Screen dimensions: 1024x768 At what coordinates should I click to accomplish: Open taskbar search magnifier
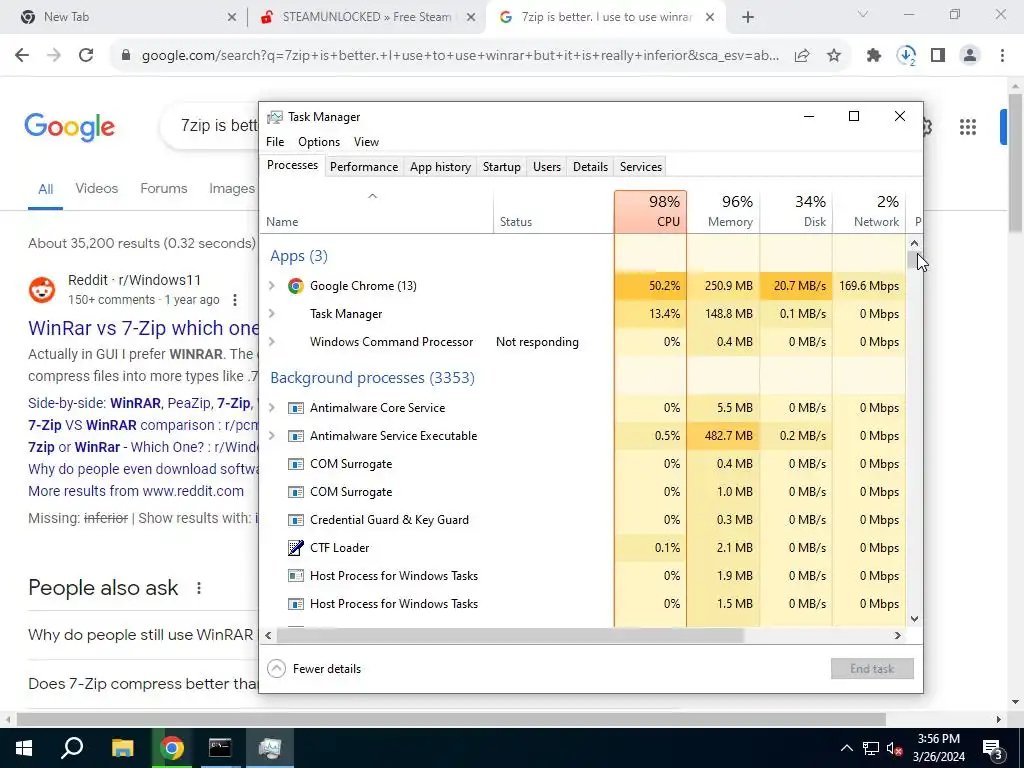pyautogui.click(x=72, y=748)
